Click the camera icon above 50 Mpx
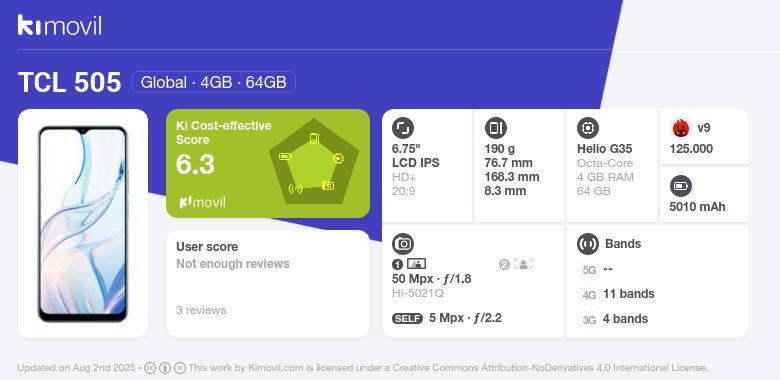Screen dimensions: 780x380 pos(403,244)
